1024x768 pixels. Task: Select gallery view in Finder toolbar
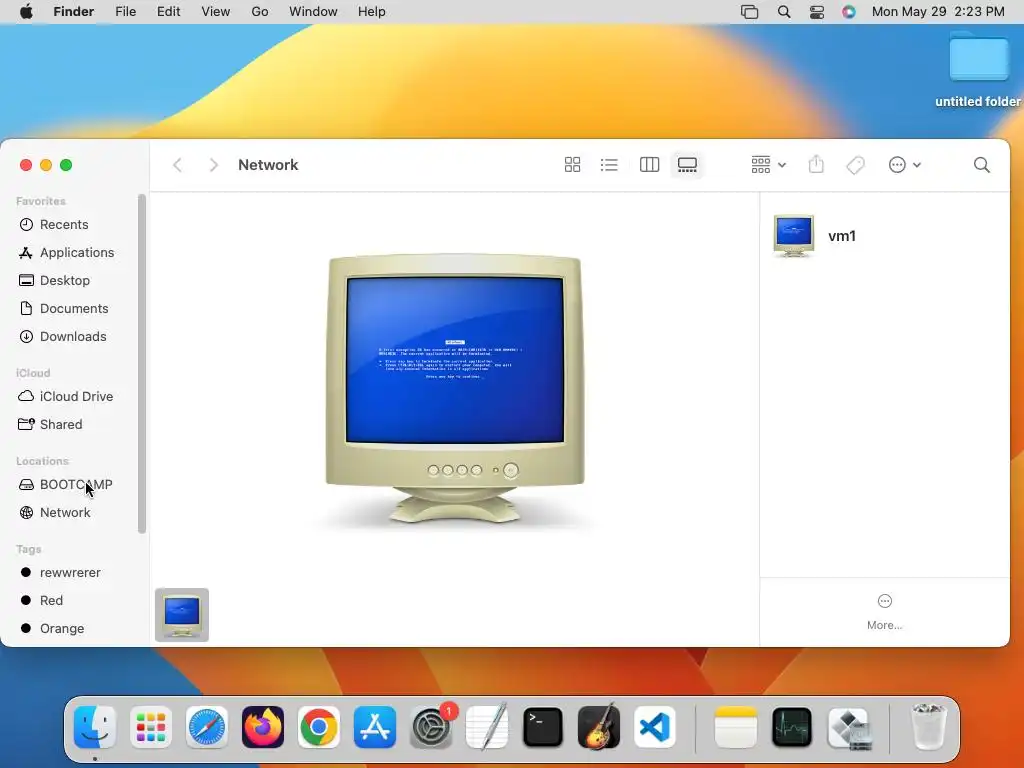click(x=687, y=165)
